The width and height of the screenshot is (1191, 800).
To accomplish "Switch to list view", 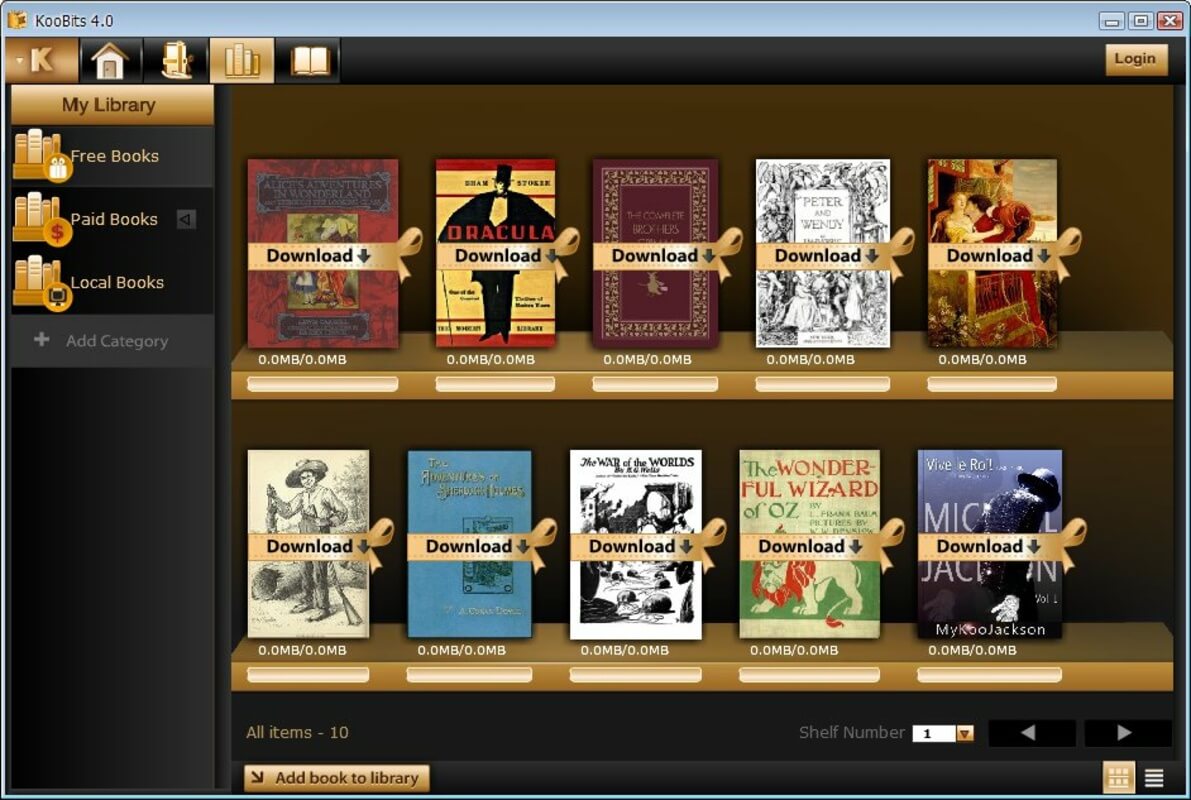I will click(x=1153, y=777).
